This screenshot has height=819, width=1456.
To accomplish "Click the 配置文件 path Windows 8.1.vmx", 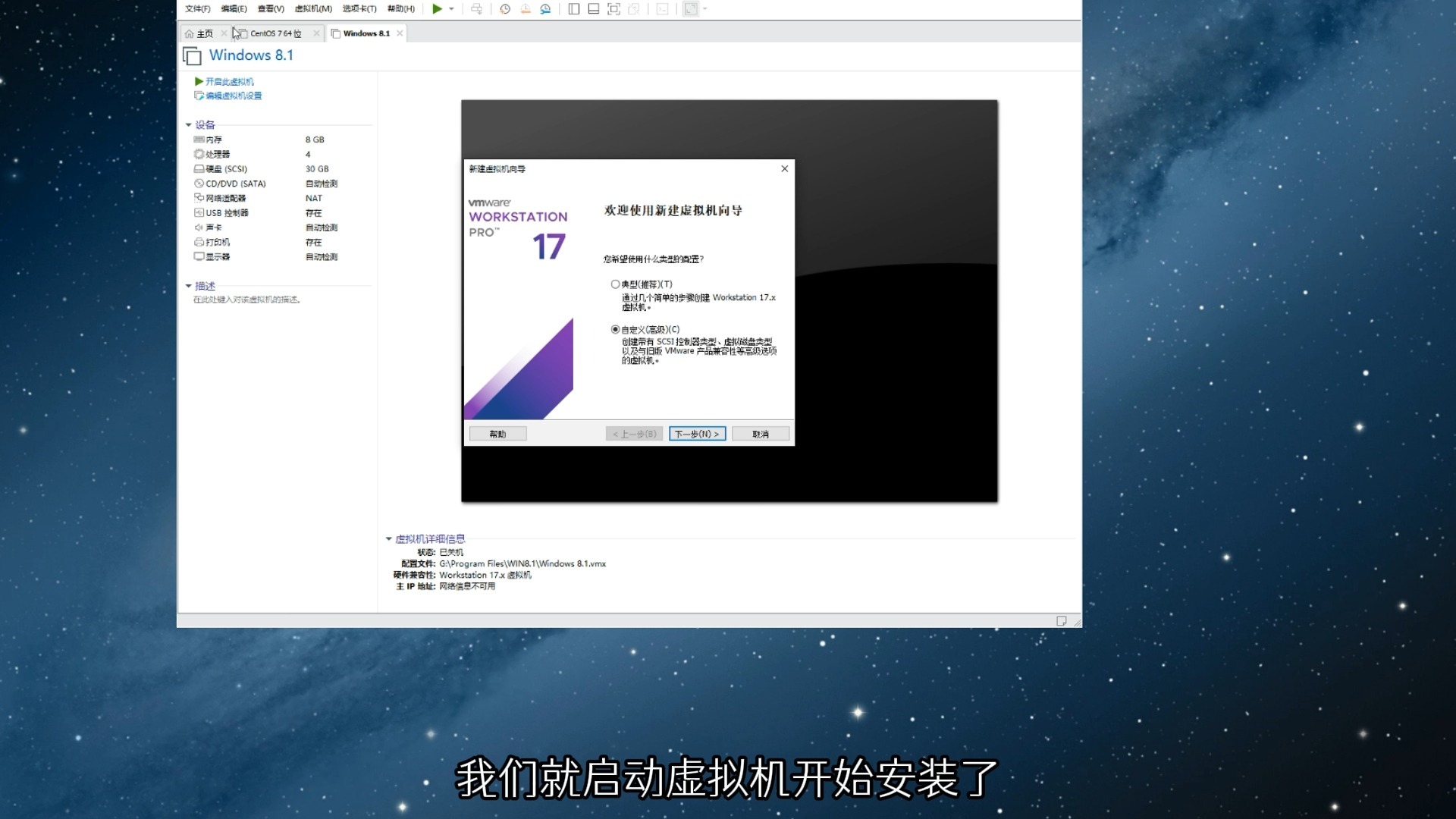I will tap(522, 564).
